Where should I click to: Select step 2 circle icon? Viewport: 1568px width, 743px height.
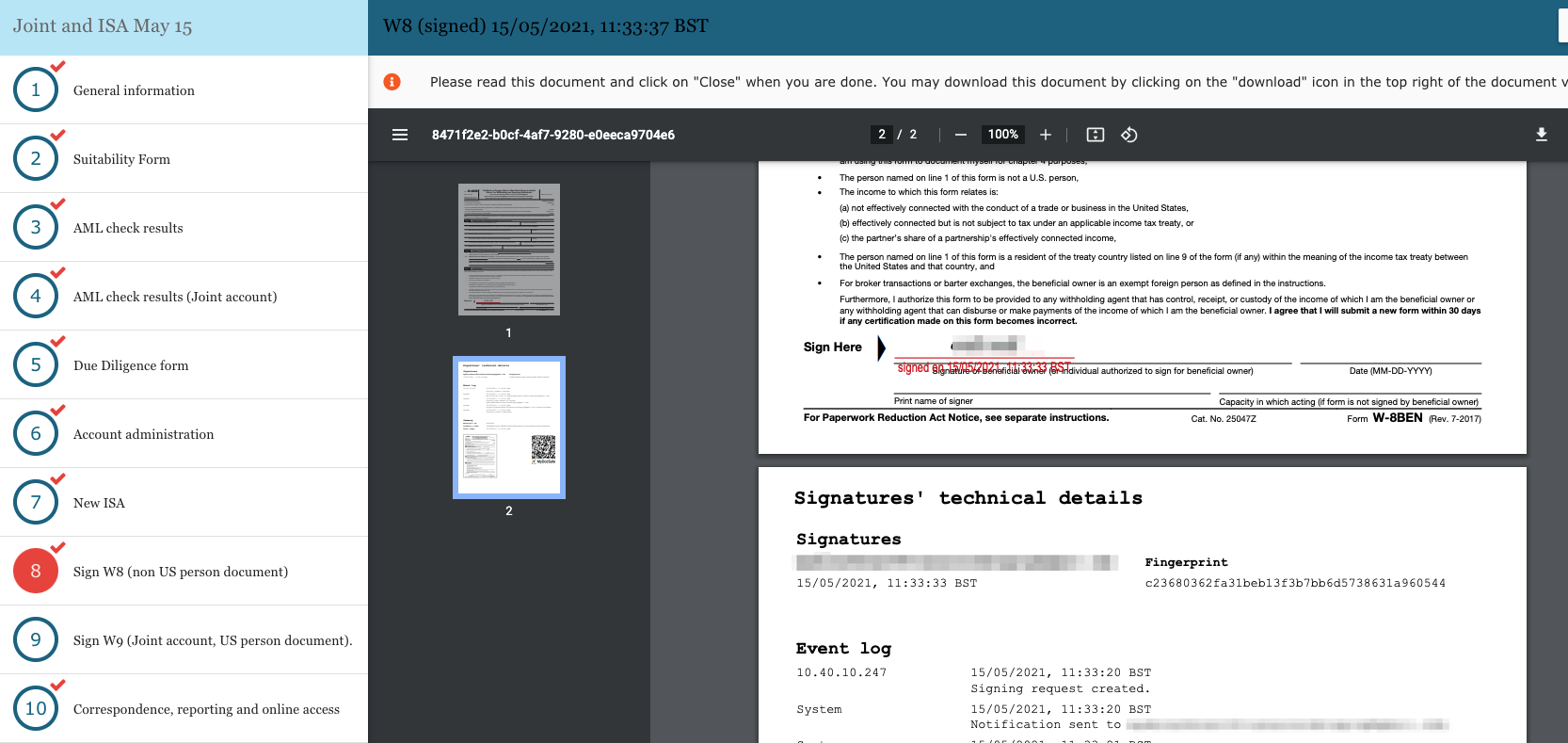[x=36, y=158]
